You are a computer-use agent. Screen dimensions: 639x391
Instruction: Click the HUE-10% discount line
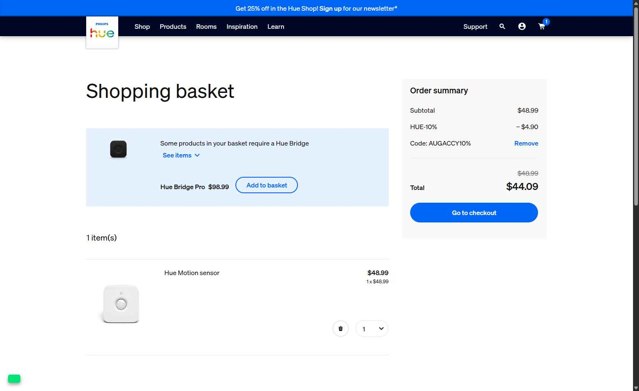click(474, 127)
